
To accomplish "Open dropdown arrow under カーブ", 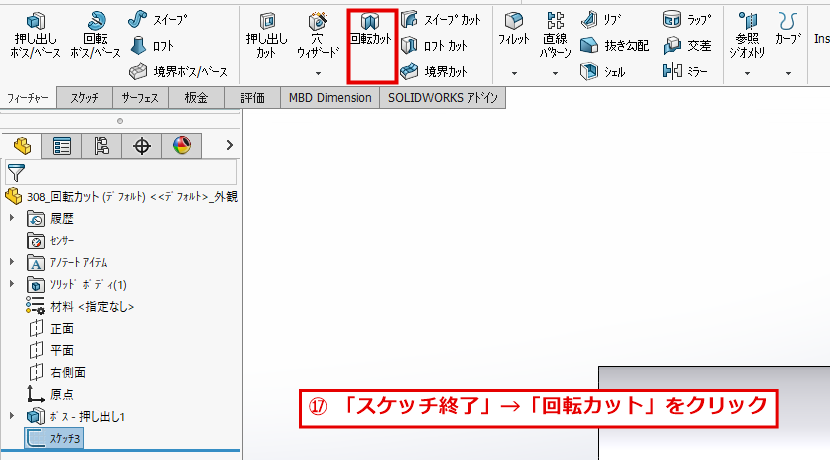I will (x=788, y=74).
